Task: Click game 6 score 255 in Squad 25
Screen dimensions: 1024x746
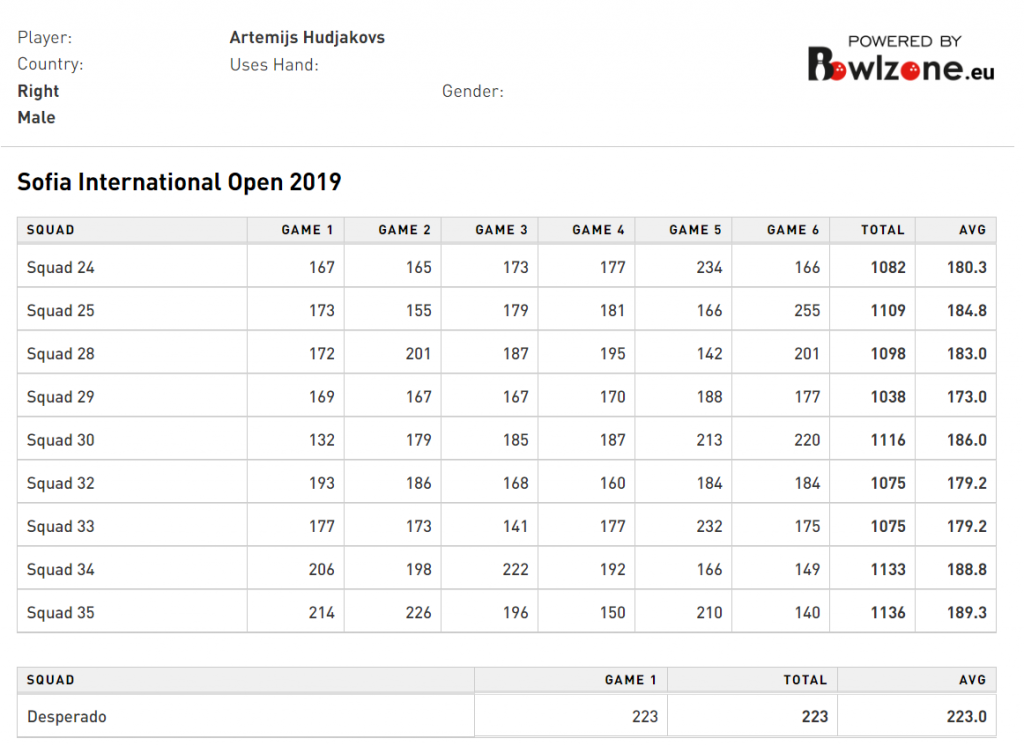Action: [807, 310]
